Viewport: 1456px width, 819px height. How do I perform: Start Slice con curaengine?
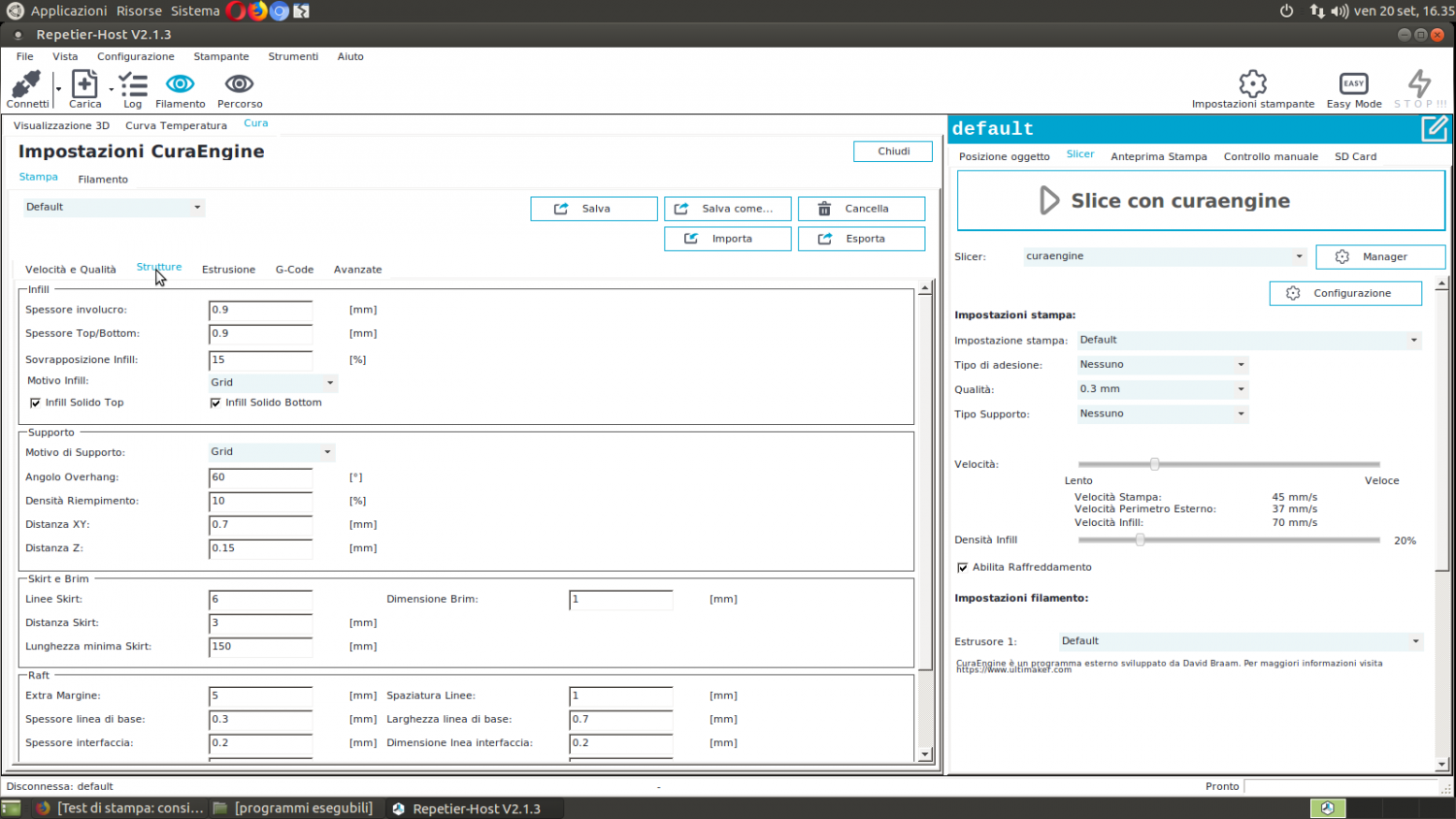click(1202, 201)
